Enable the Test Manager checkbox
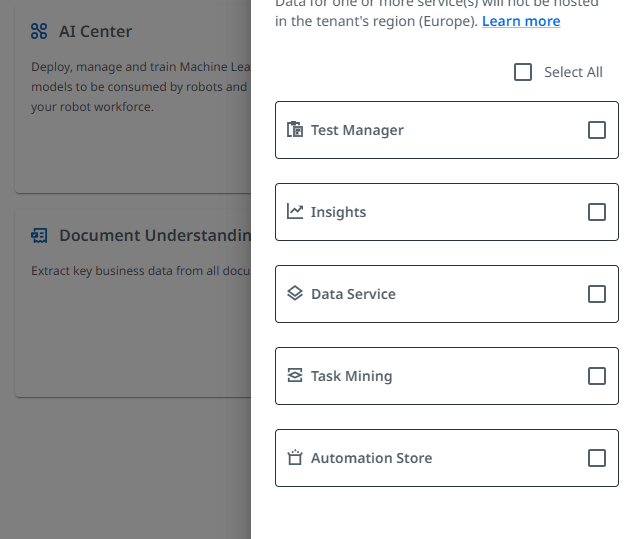Image resolution: width=637 pixels, height=539 pixels. (x=597, y=130)
